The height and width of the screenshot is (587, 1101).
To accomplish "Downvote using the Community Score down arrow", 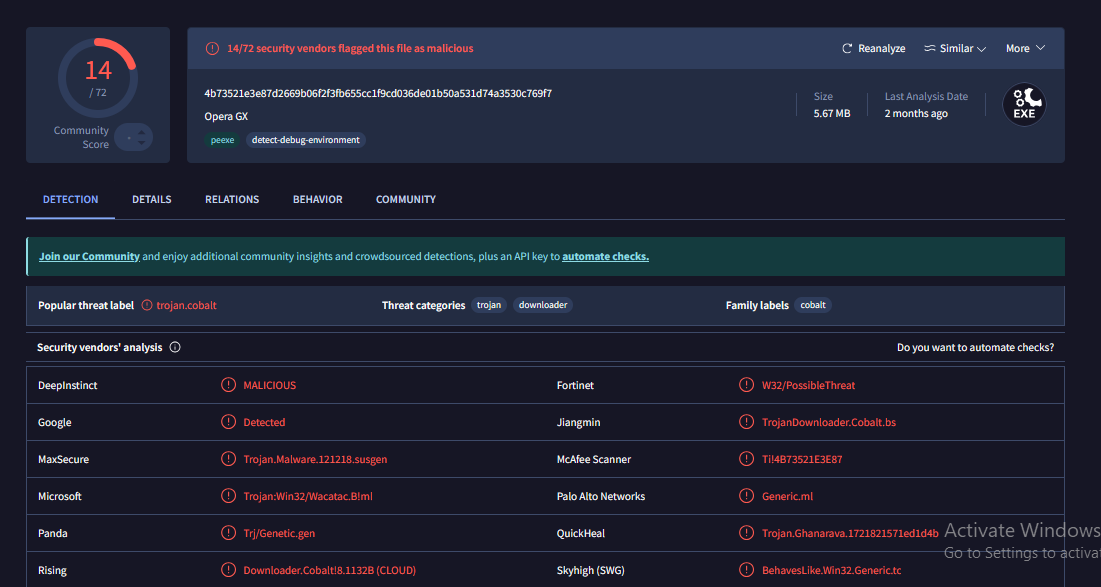I will click(x=140, y=144).
